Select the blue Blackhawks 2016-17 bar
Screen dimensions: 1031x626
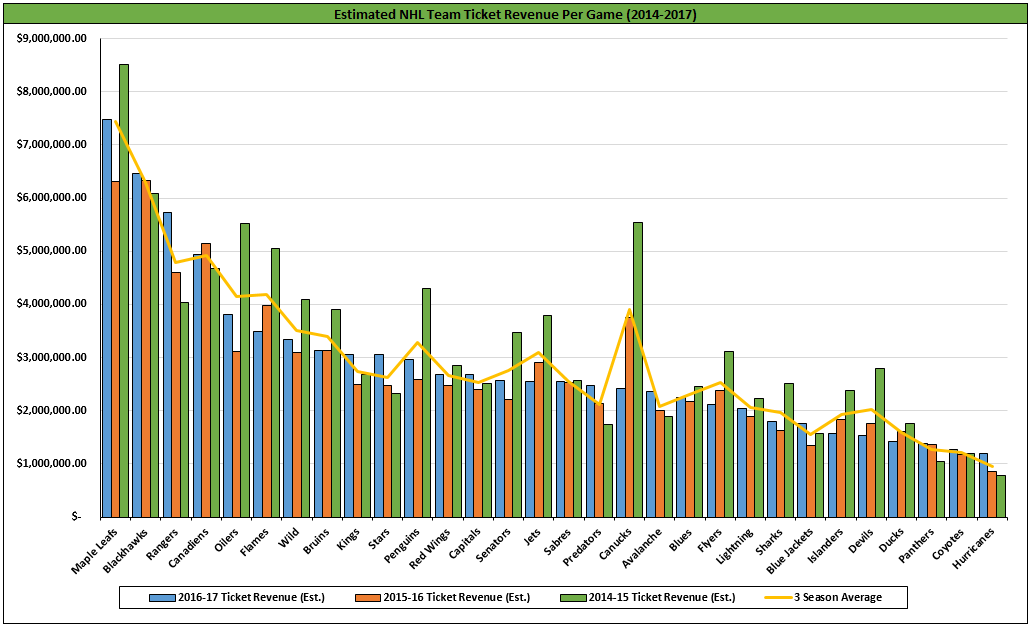pyautogui.click(x=137, y=345)
